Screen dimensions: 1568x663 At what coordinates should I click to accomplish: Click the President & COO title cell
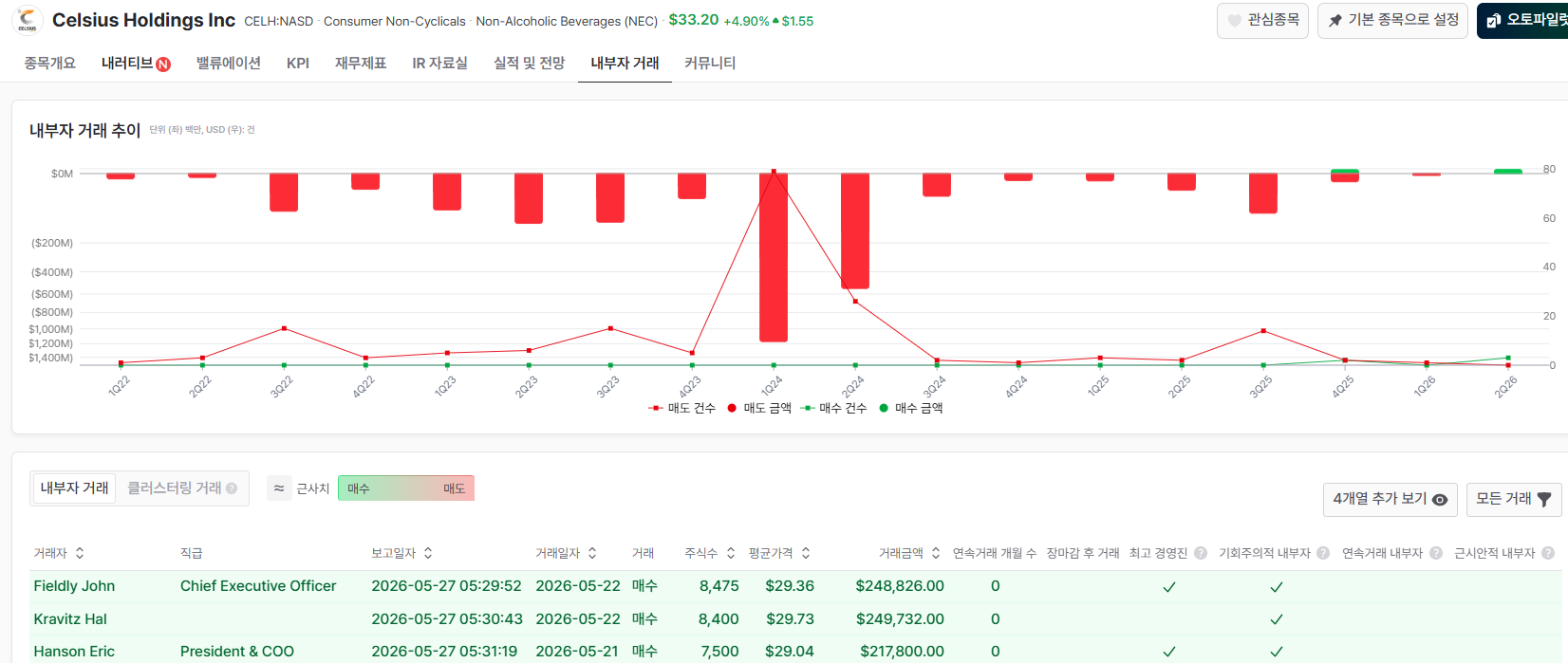pyautogui.click(x=237, y=652)
